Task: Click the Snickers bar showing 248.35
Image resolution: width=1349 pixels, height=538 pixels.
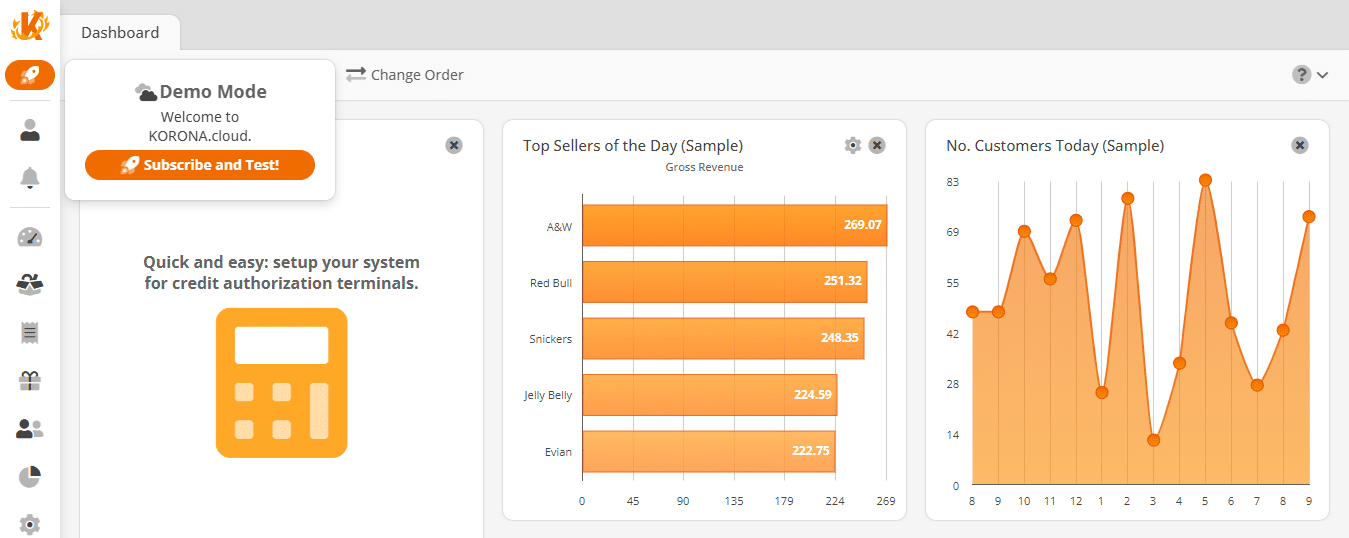Action: (x=723, y=338)
